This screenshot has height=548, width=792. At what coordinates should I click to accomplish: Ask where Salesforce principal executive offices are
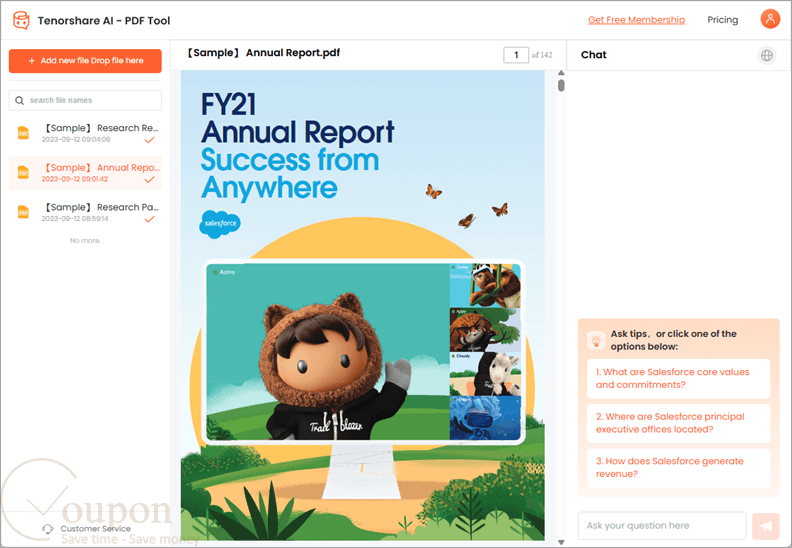678,423
